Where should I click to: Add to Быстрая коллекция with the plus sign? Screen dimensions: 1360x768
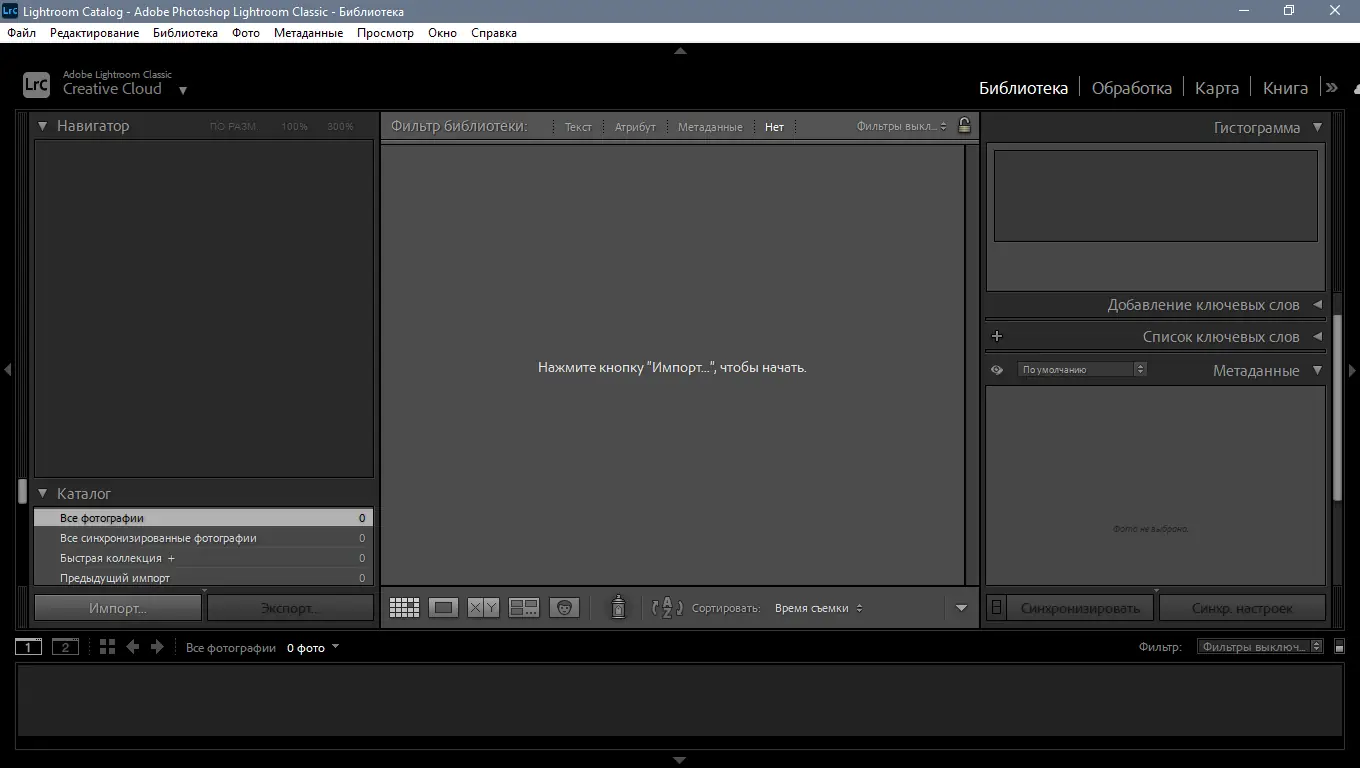(171, 558)
